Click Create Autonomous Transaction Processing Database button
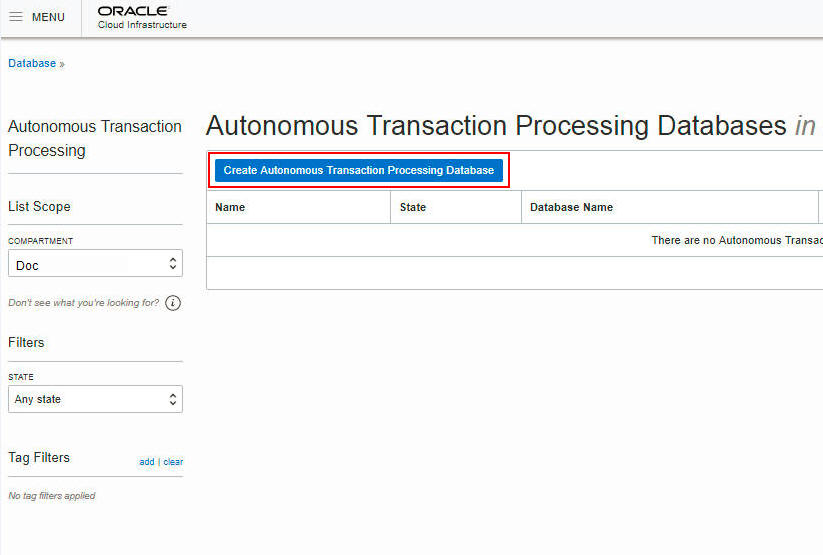The width and height of the screenshot is (823, 555). click(x=359, y=170)
